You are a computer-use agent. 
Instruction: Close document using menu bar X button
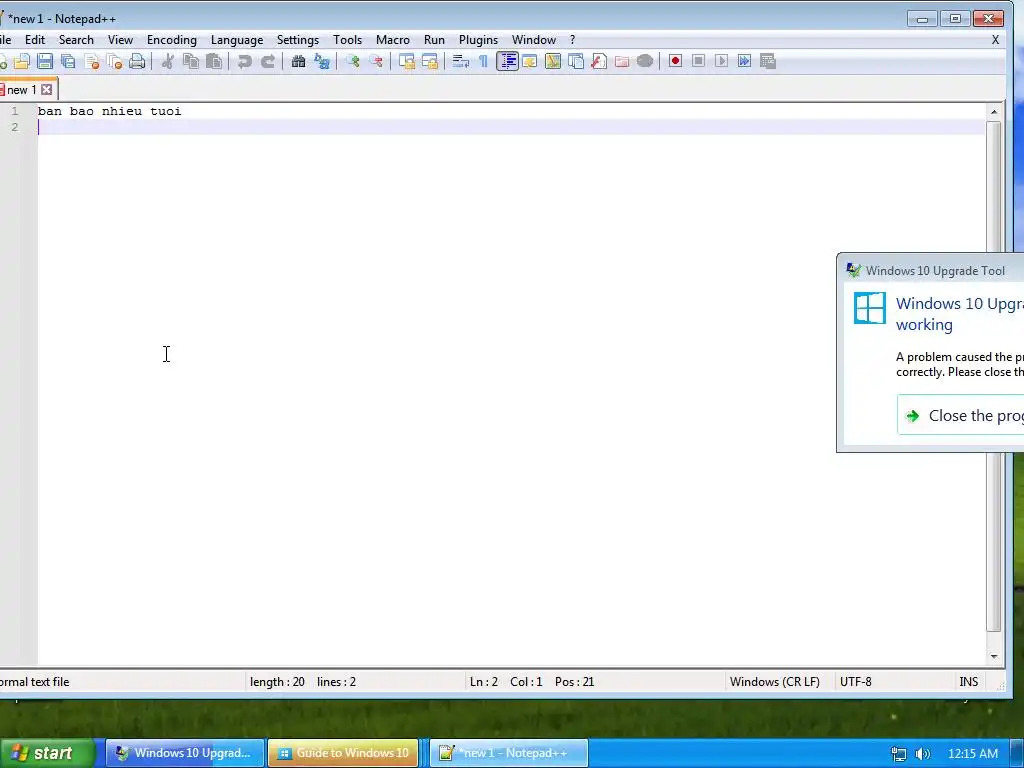[995, 40]
